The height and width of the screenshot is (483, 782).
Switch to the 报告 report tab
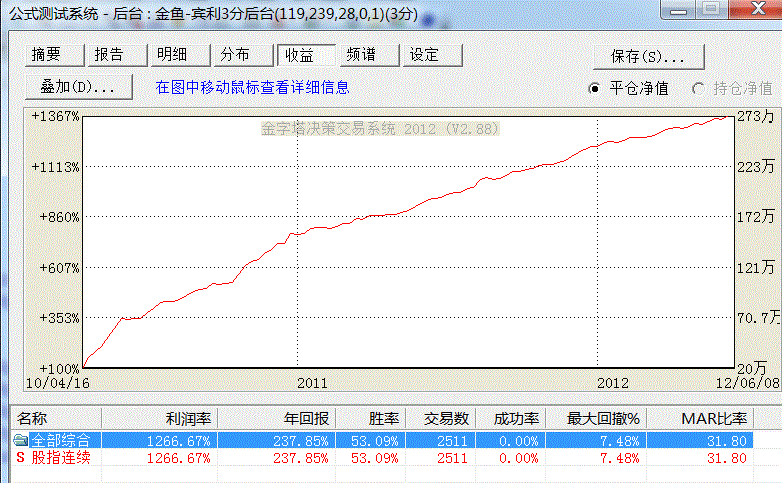pyautogui.click(x=117, y=55)
